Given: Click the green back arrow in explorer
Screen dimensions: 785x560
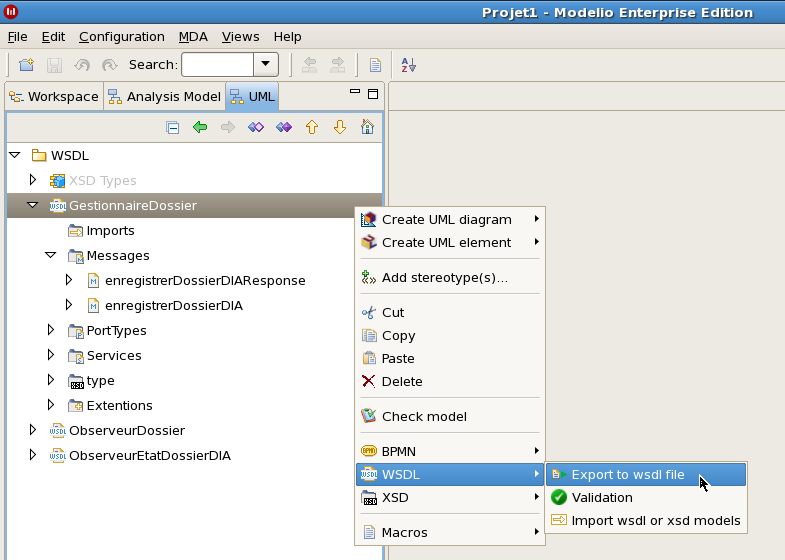Looking at the screenshot, I should point(200,127).
